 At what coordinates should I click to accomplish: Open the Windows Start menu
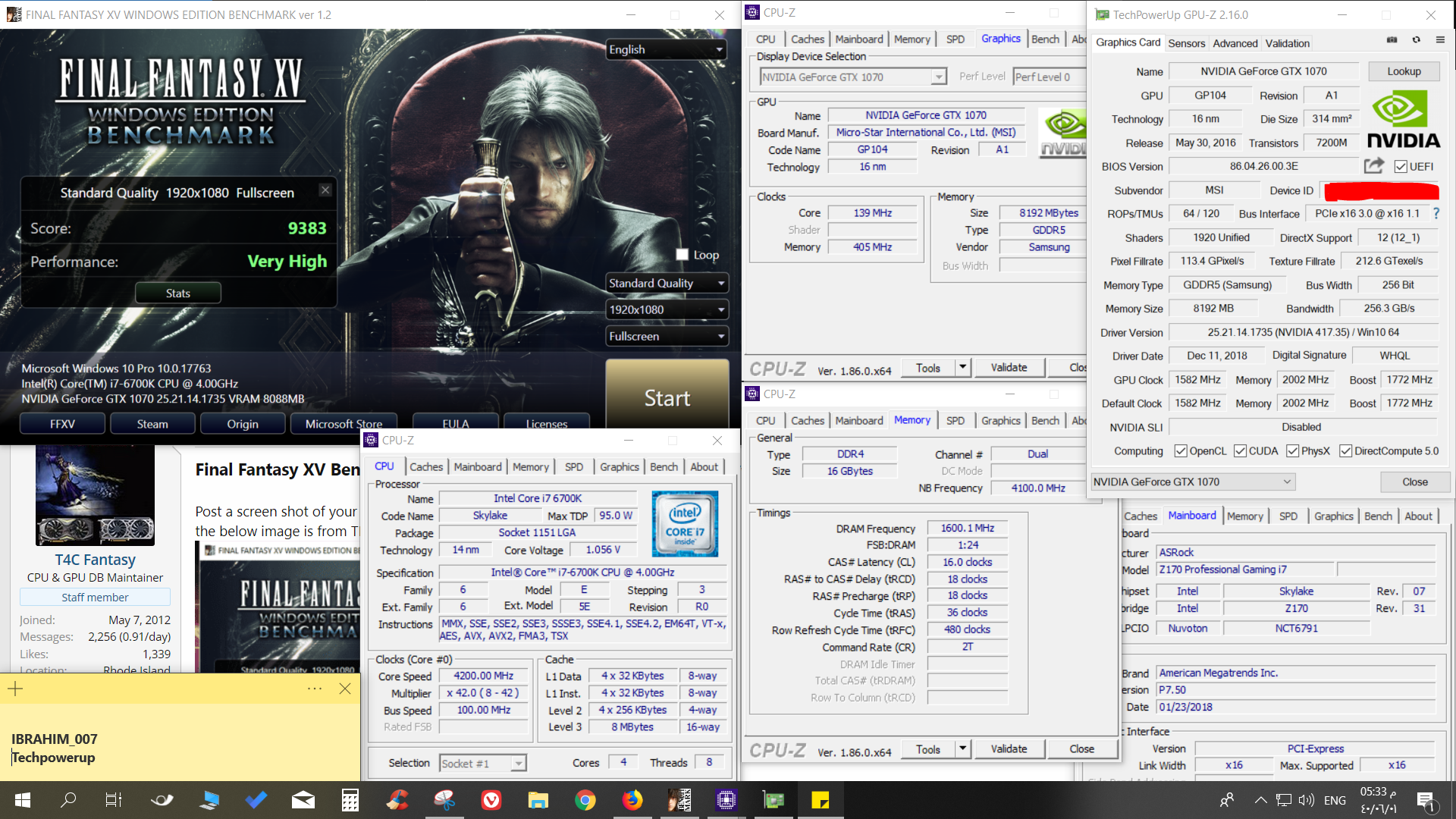pos(23,800)
